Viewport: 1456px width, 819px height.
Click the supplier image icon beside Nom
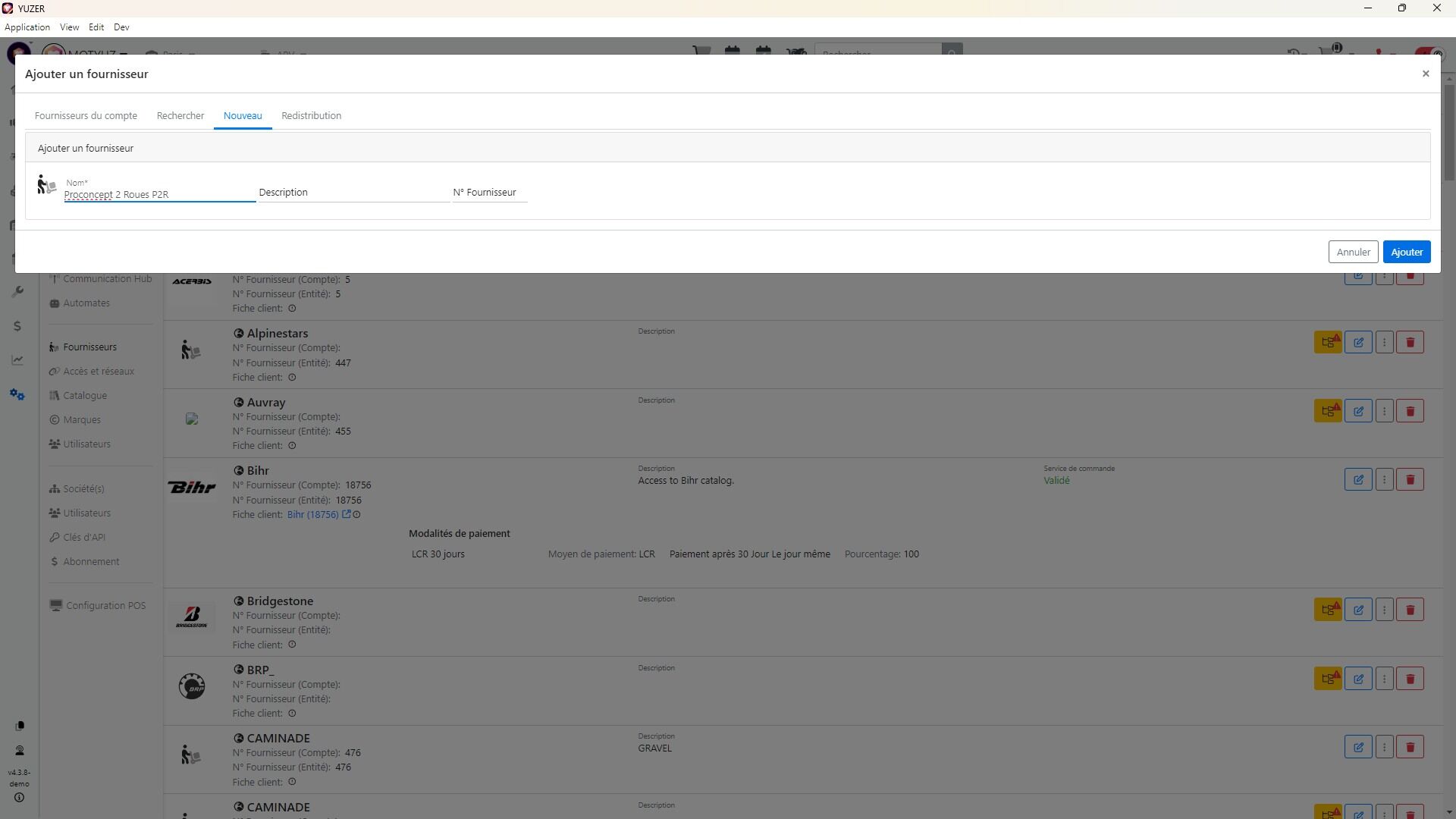[46, 185]
